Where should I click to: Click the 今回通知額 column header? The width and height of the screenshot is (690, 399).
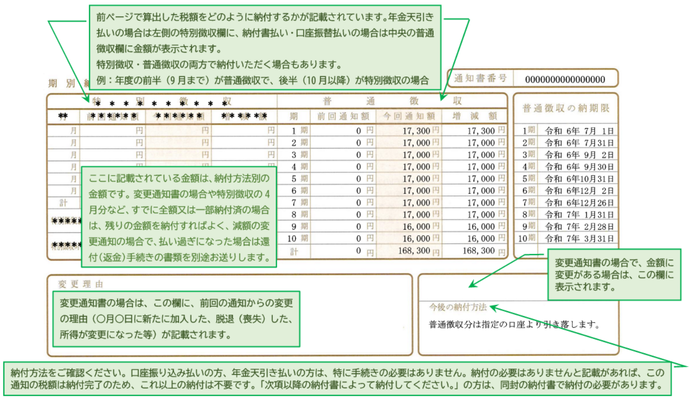pyautogui.click(x=409, y=116)
